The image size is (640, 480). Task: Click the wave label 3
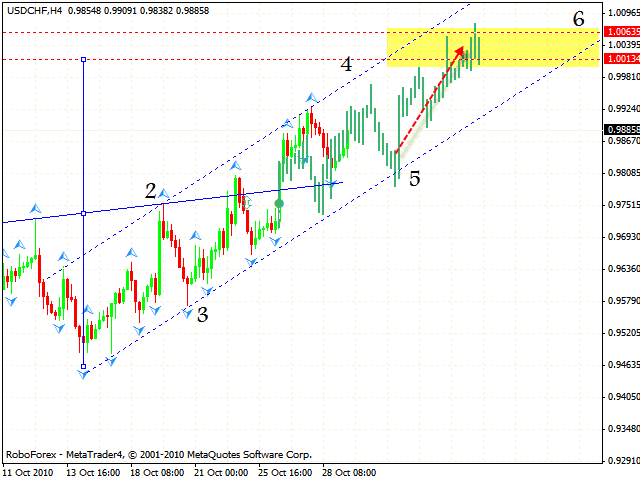point(202,315)
